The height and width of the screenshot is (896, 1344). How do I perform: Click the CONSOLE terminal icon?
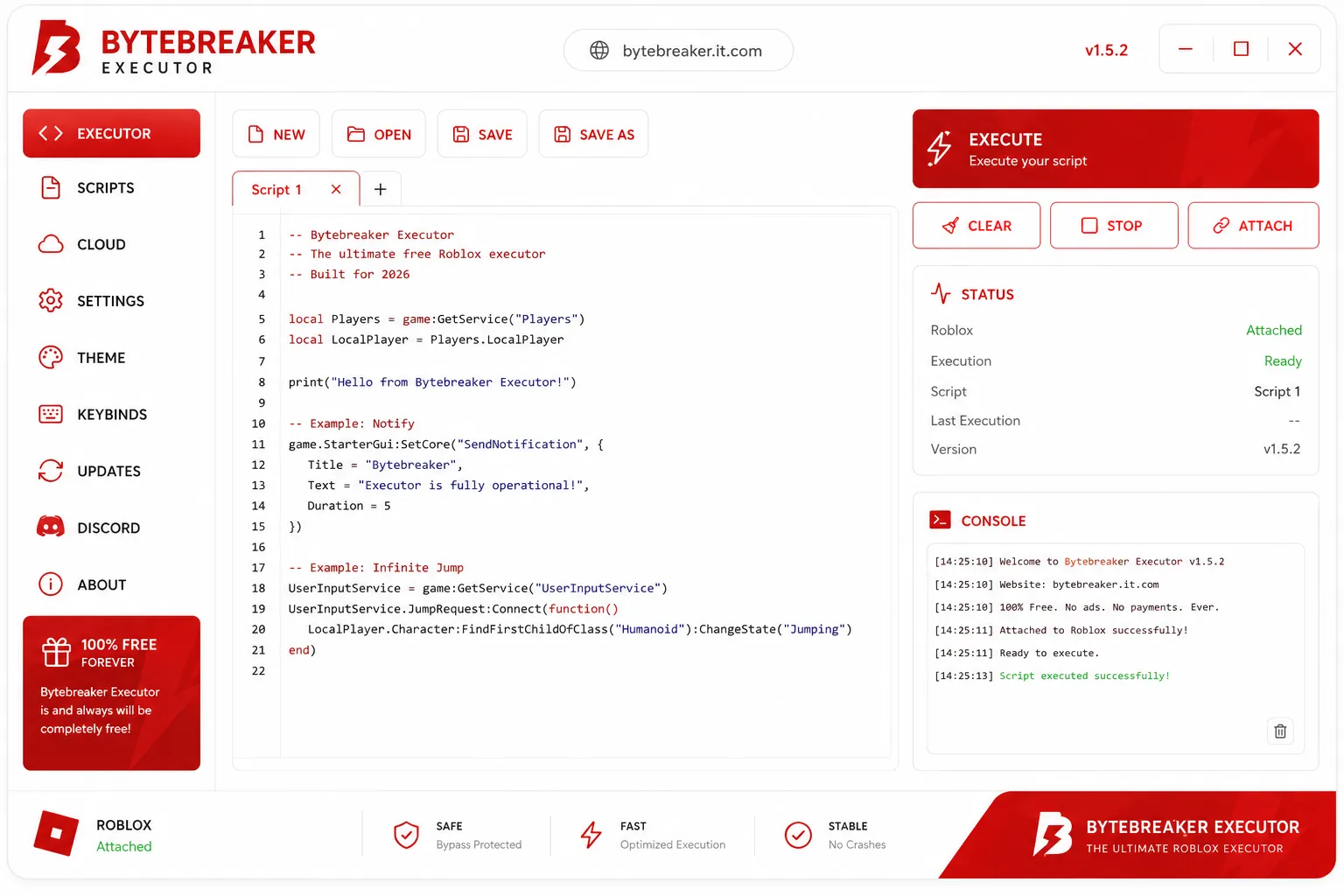tap(940, 520)
